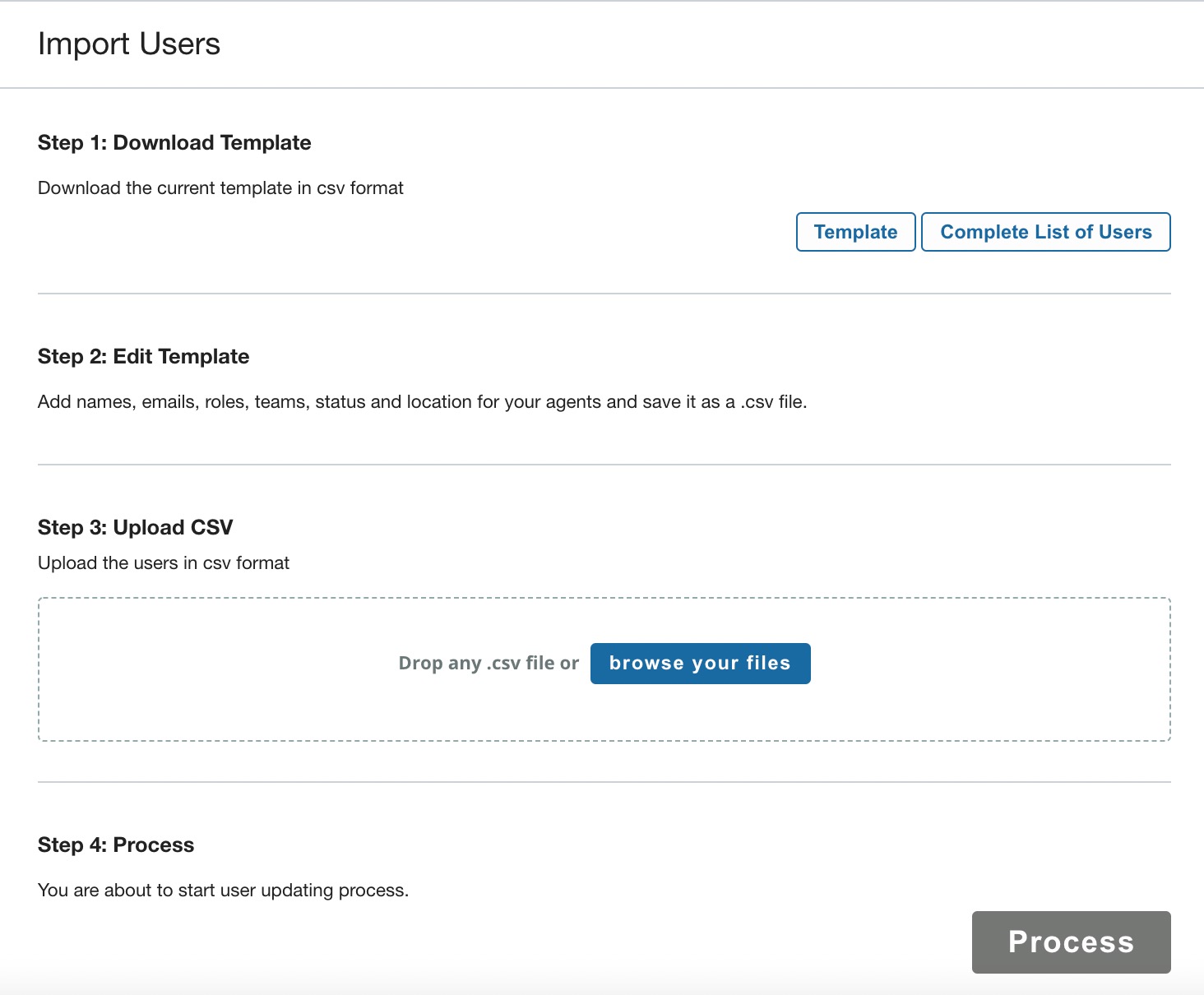This screenshot has height=995, width=1204.
Task: Click the Step 1: Download Template heading
Action: (x=174, y=142)
